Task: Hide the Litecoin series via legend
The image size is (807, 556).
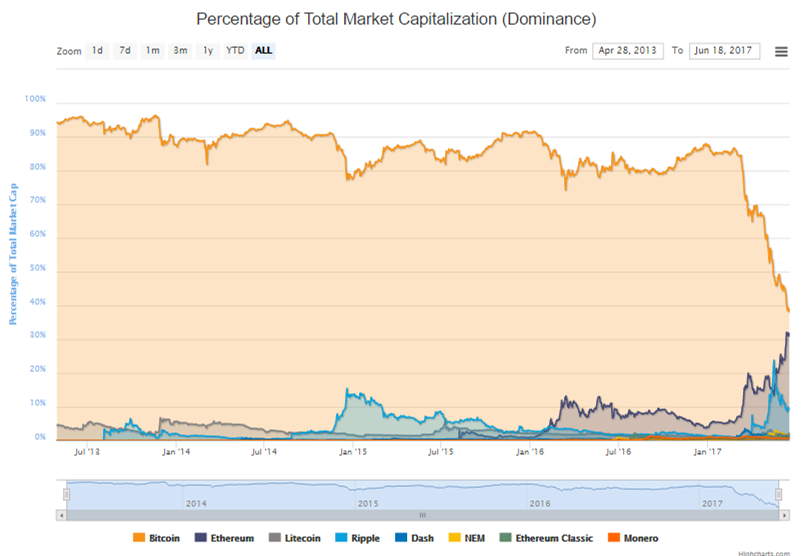Action: tap(303, 538)
